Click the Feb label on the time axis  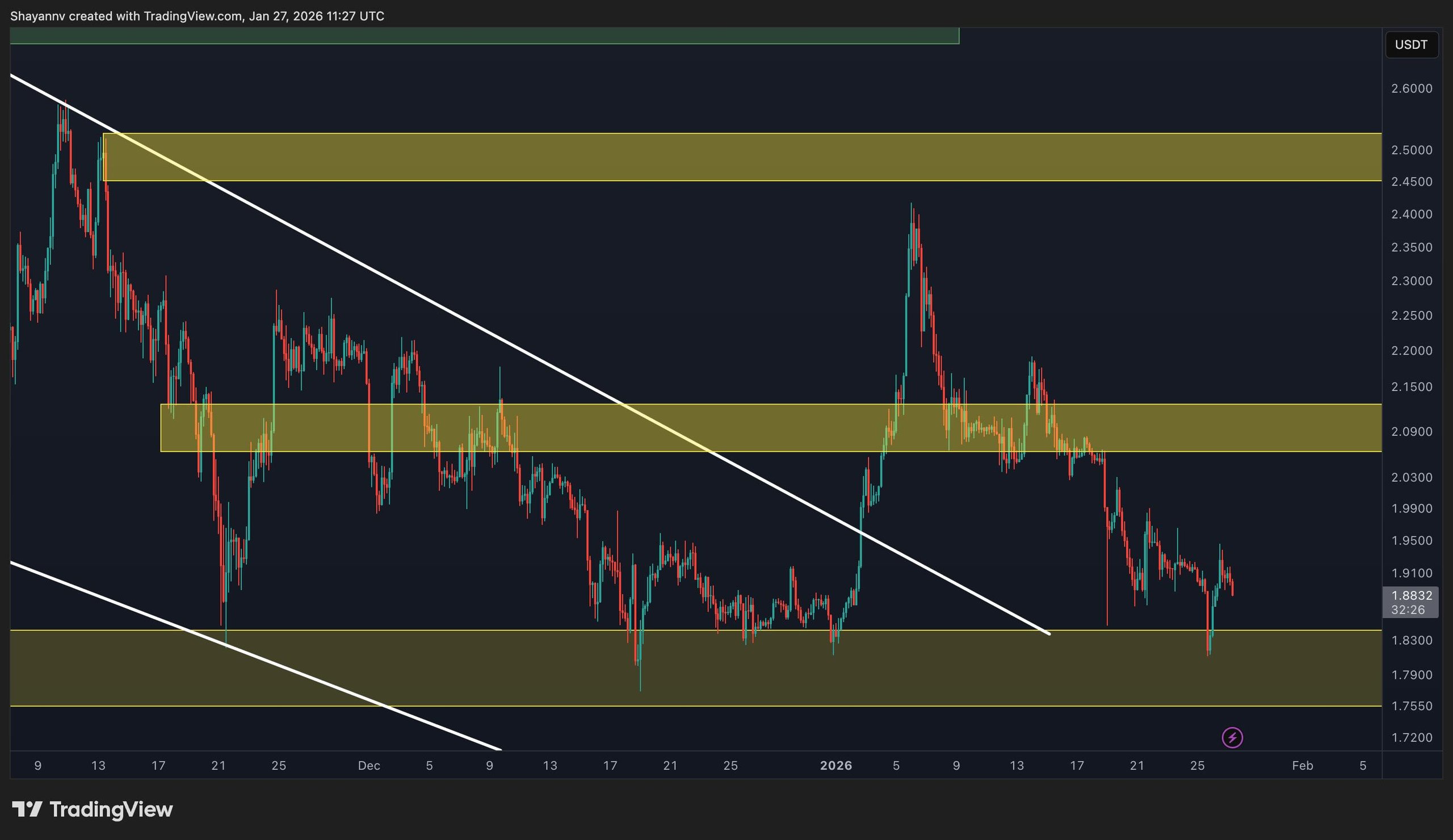click(1303, 765)
